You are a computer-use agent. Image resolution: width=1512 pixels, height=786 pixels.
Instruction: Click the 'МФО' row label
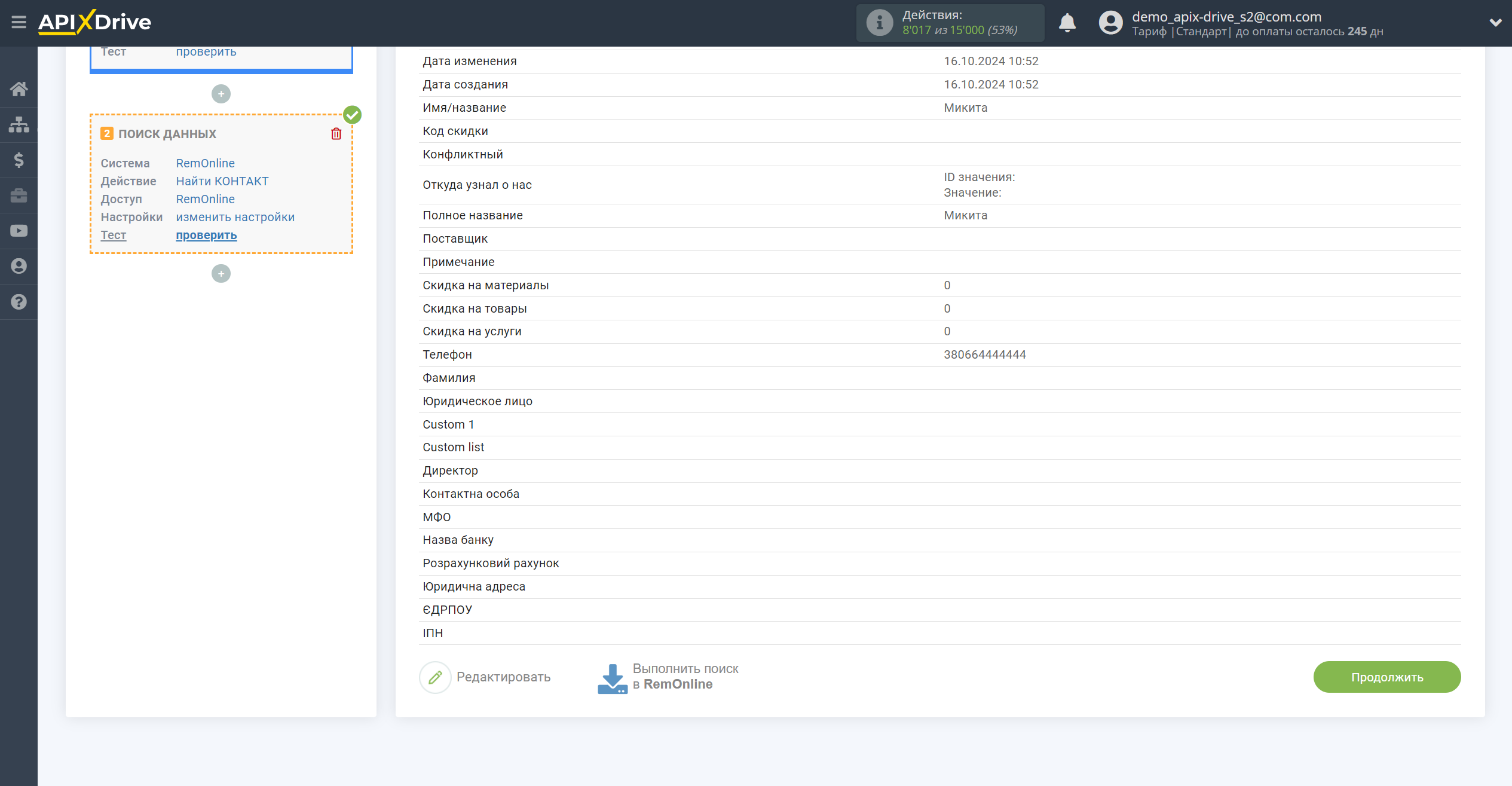coord(436,517)
